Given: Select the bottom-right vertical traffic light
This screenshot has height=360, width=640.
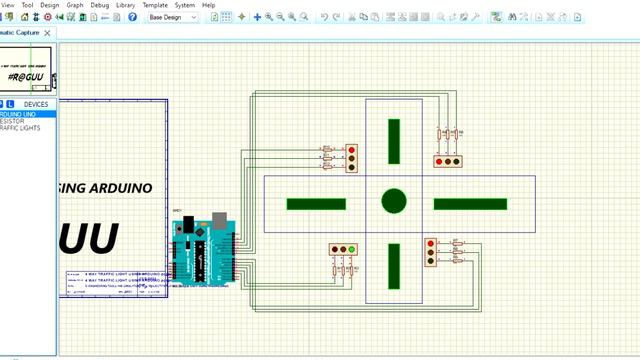Looking at the screenshot, I should 431,252.
